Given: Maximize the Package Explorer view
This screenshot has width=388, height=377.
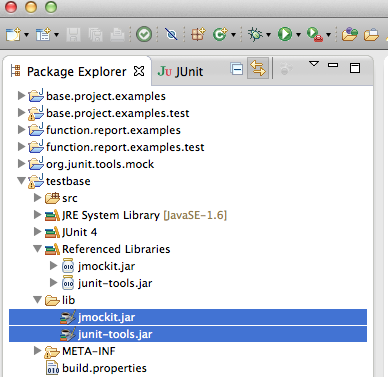Looking at the screenshot, I should (355, 68).
